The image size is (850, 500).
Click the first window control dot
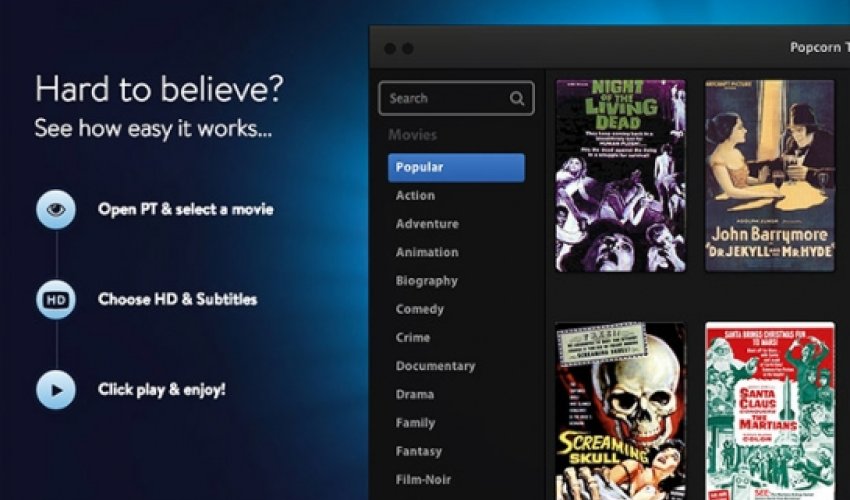[390, 49]
